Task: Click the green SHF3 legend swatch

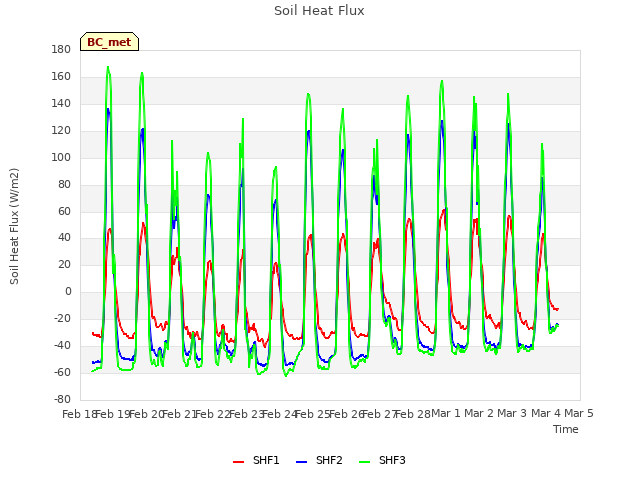Action: [364, 462]
